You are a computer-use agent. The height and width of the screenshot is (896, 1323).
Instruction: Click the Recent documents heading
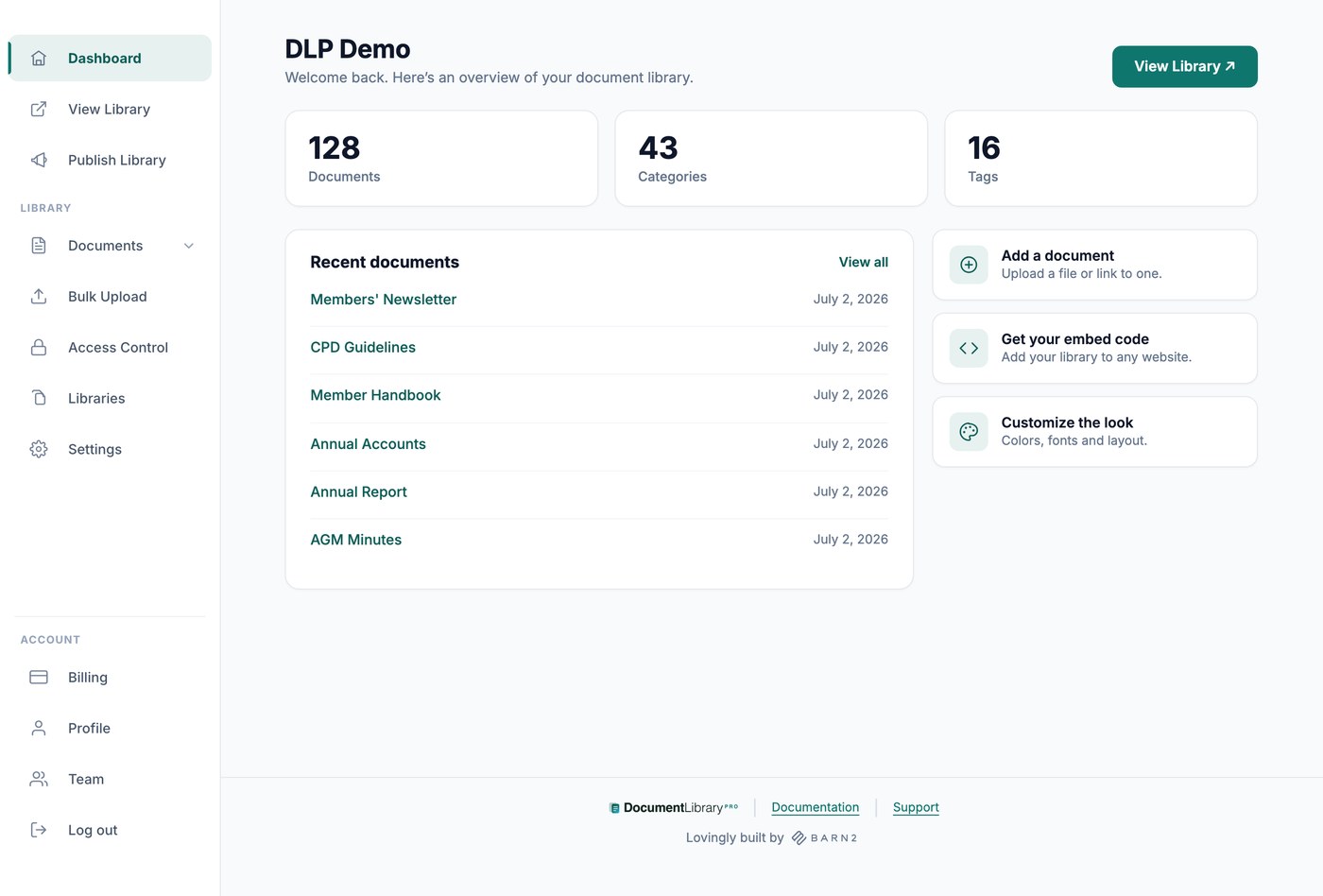385,262
